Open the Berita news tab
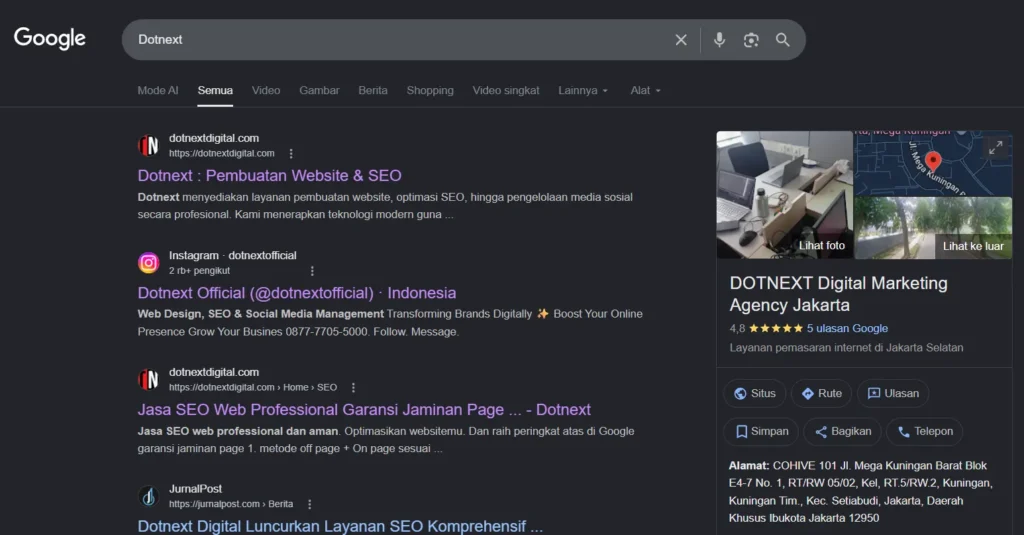Screen dimensions: 1024x535 pos(373,90)
